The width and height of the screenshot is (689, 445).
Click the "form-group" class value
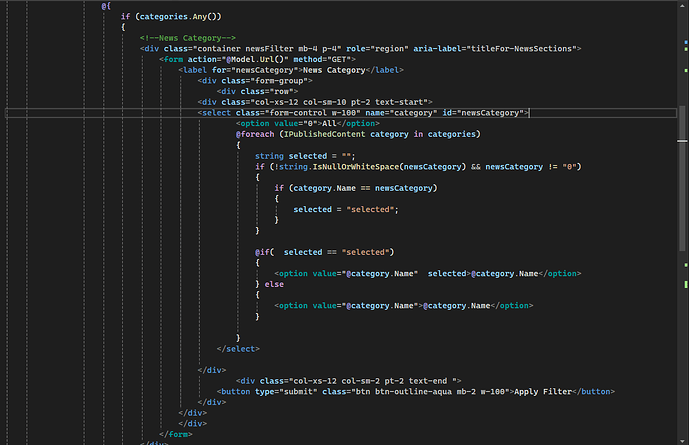(279, 81)
